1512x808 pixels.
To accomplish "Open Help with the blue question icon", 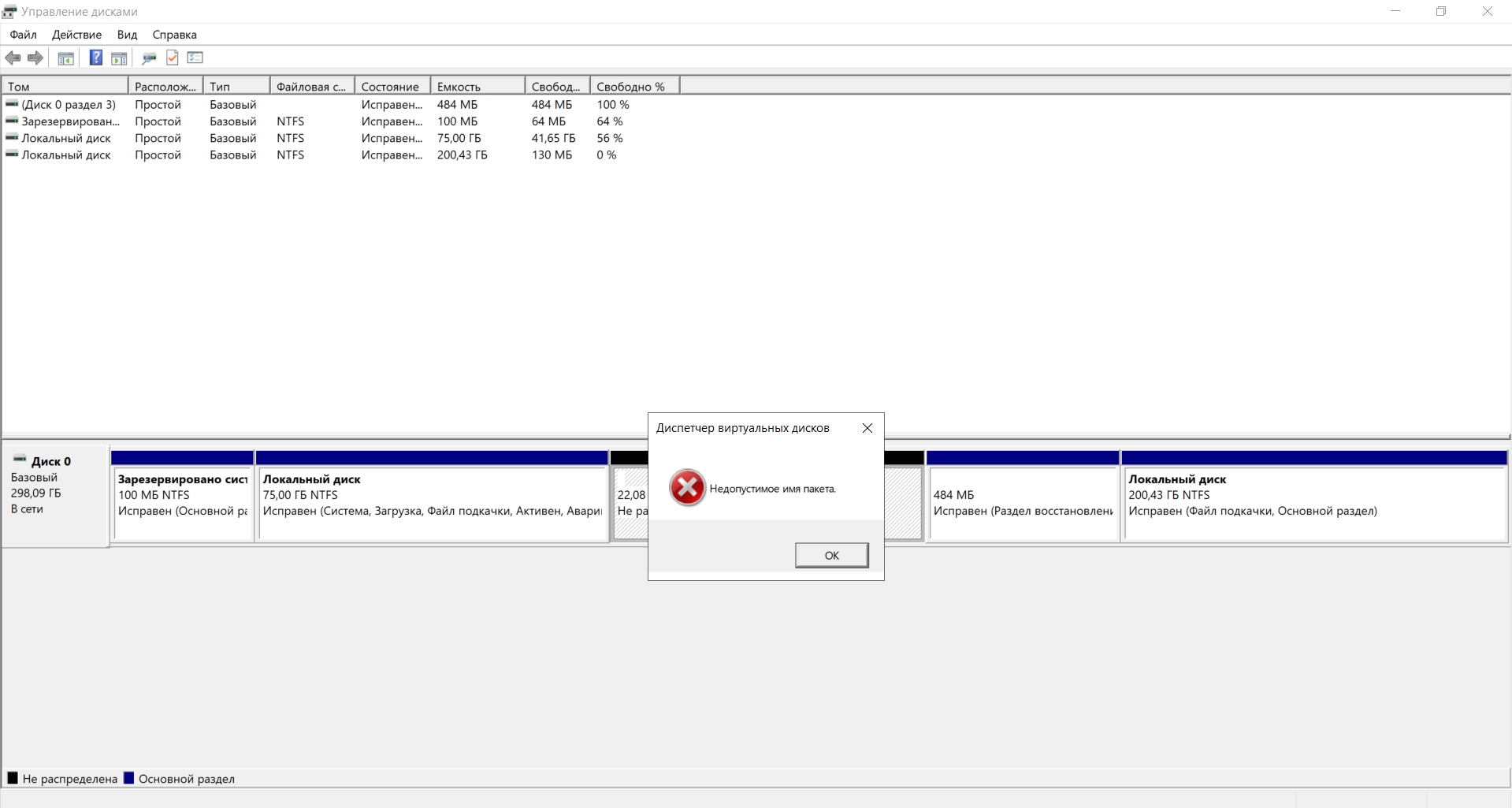I will click(95, 58).
